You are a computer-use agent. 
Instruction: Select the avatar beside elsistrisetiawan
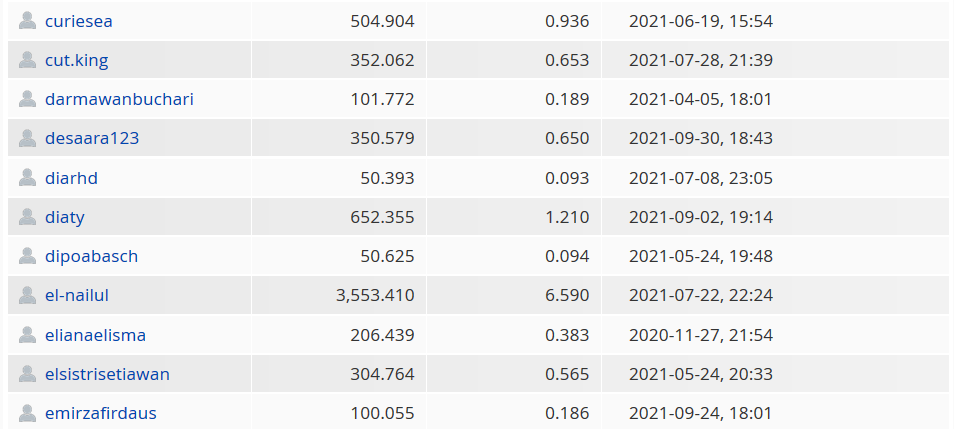[27, 374]
